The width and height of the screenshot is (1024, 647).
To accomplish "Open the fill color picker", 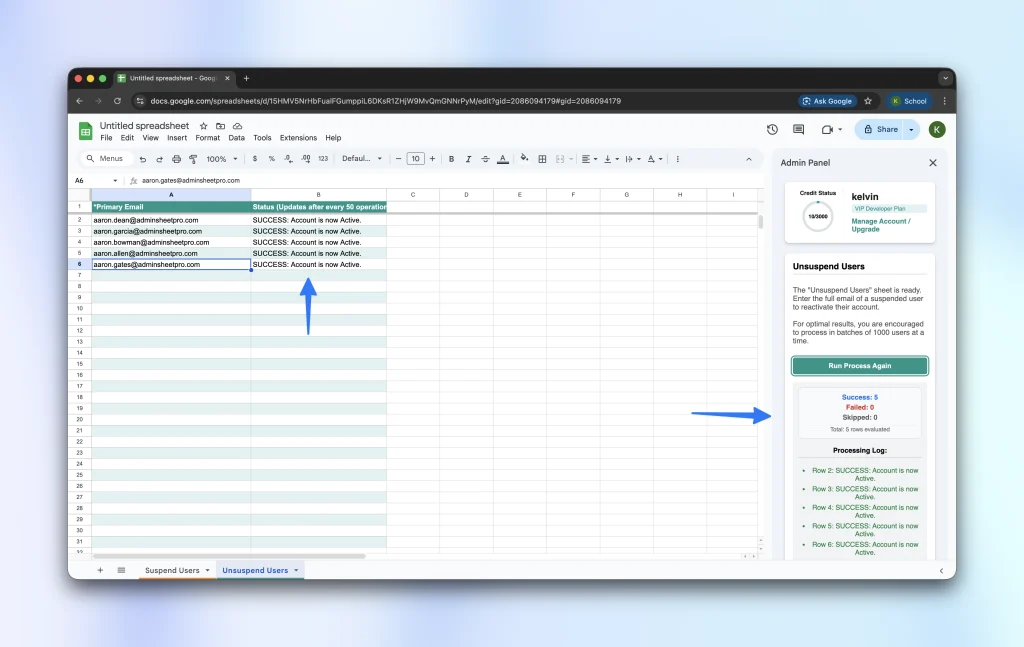I will [x=525, y=159].
